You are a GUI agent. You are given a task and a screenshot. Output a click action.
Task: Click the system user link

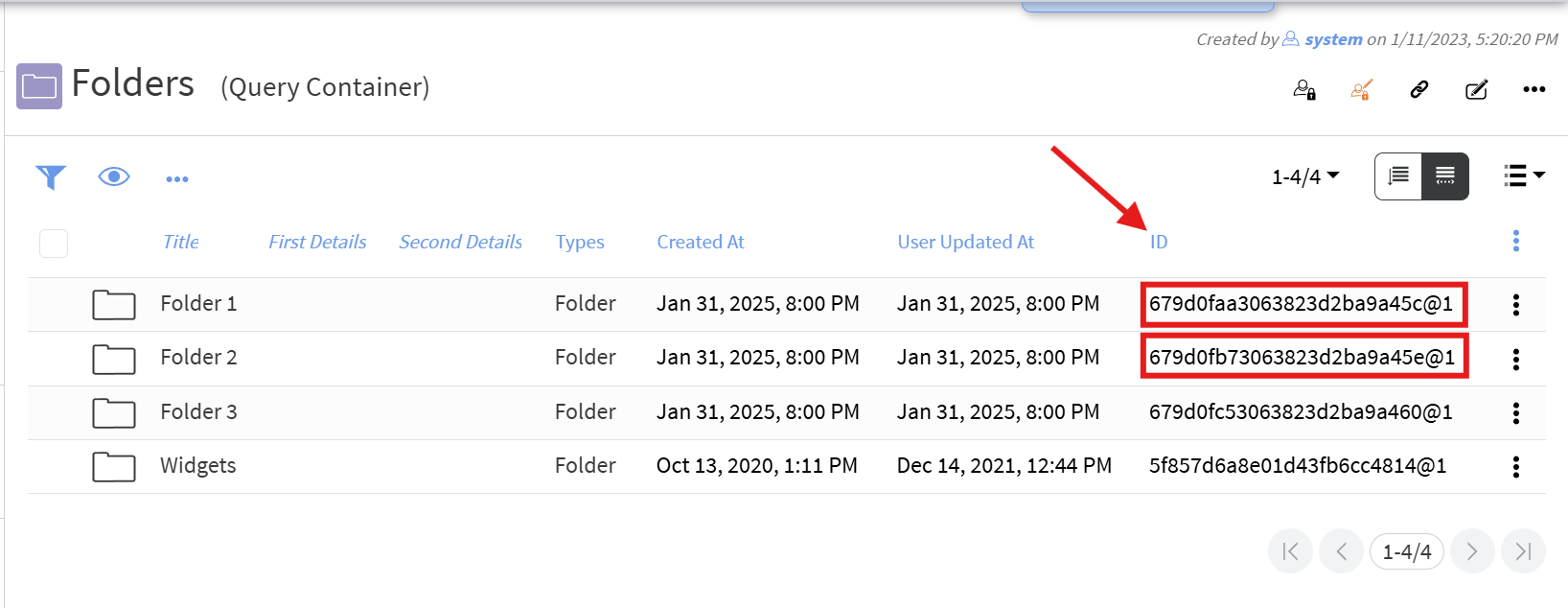click(1333, 39)
